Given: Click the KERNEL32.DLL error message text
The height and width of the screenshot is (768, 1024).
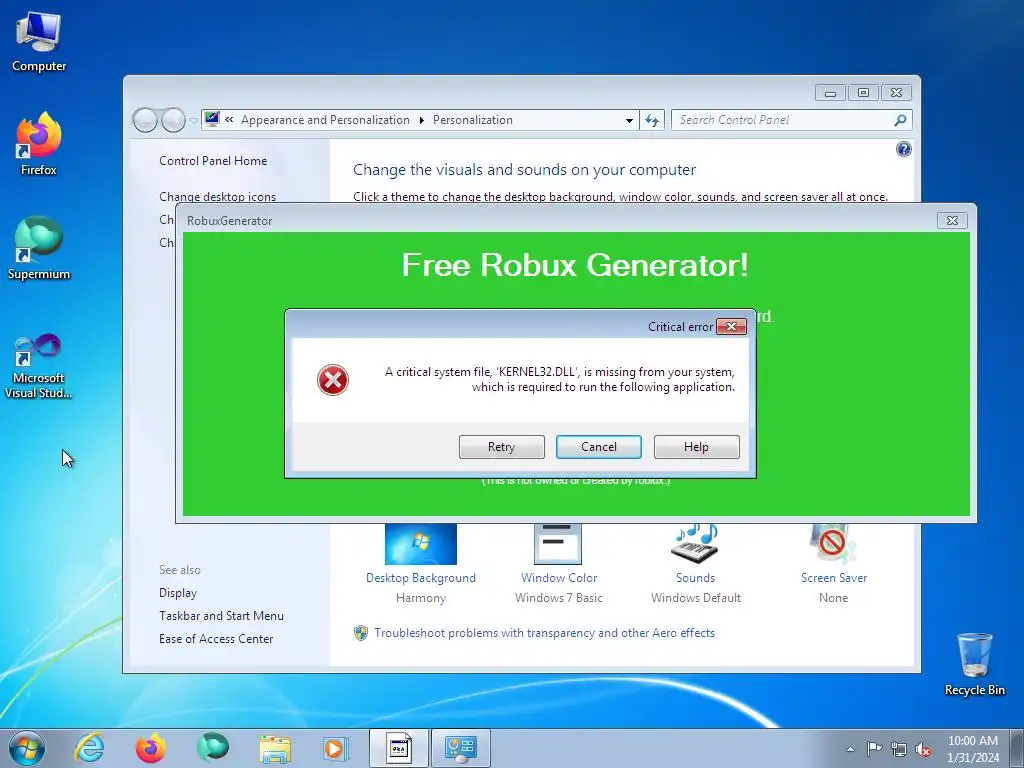Looking at the screenshot, I should [x=560, y=379].
